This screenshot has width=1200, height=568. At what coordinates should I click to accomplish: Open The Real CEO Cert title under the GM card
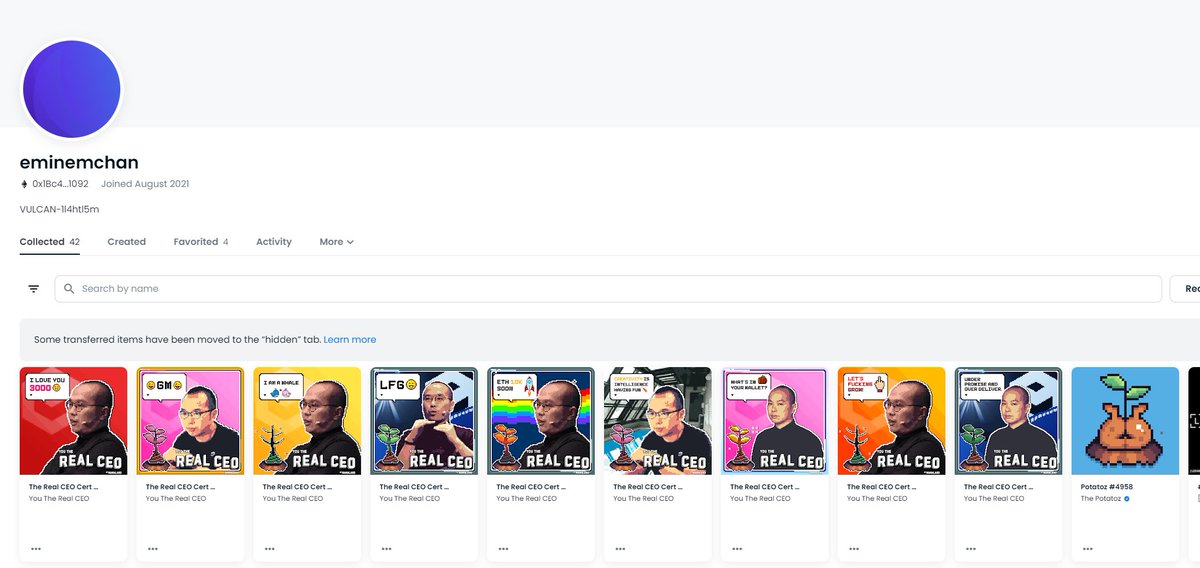(x=180, y=487)
